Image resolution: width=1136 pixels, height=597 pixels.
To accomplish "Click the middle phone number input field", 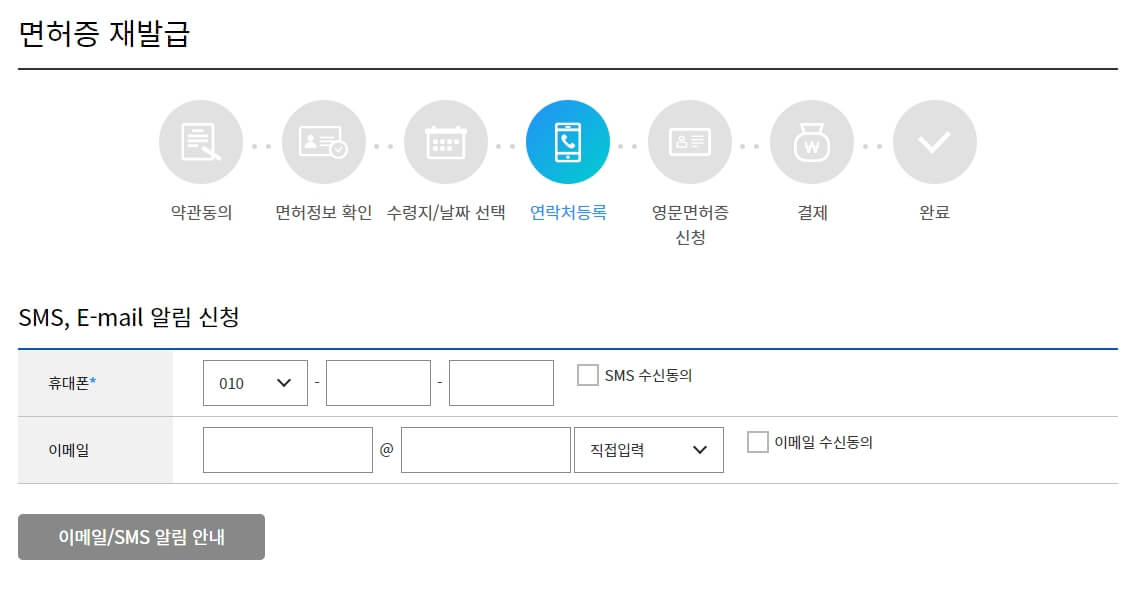I will point(378,382).
